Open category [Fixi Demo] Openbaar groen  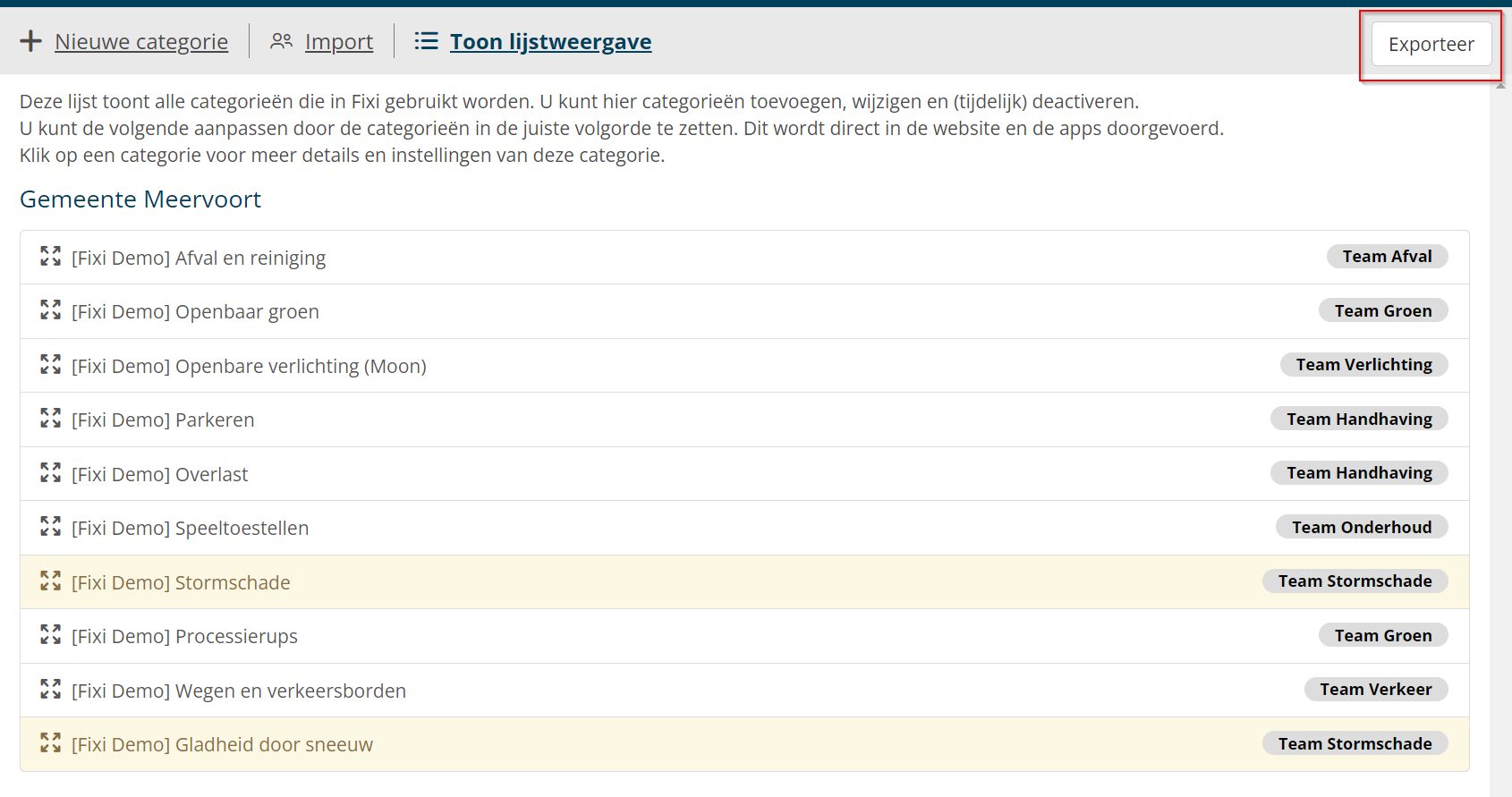(x=195, y=311)
